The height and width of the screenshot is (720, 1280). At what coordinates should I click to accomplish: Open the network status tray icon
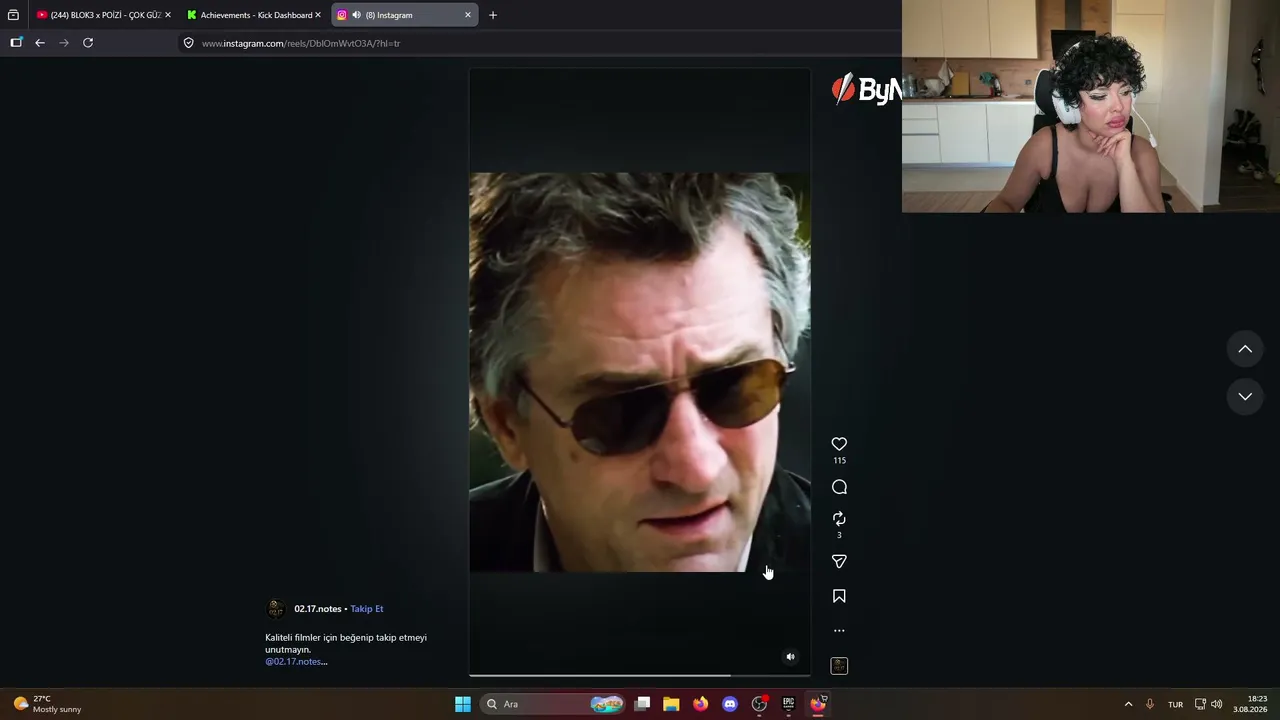tap(1200, 704)
